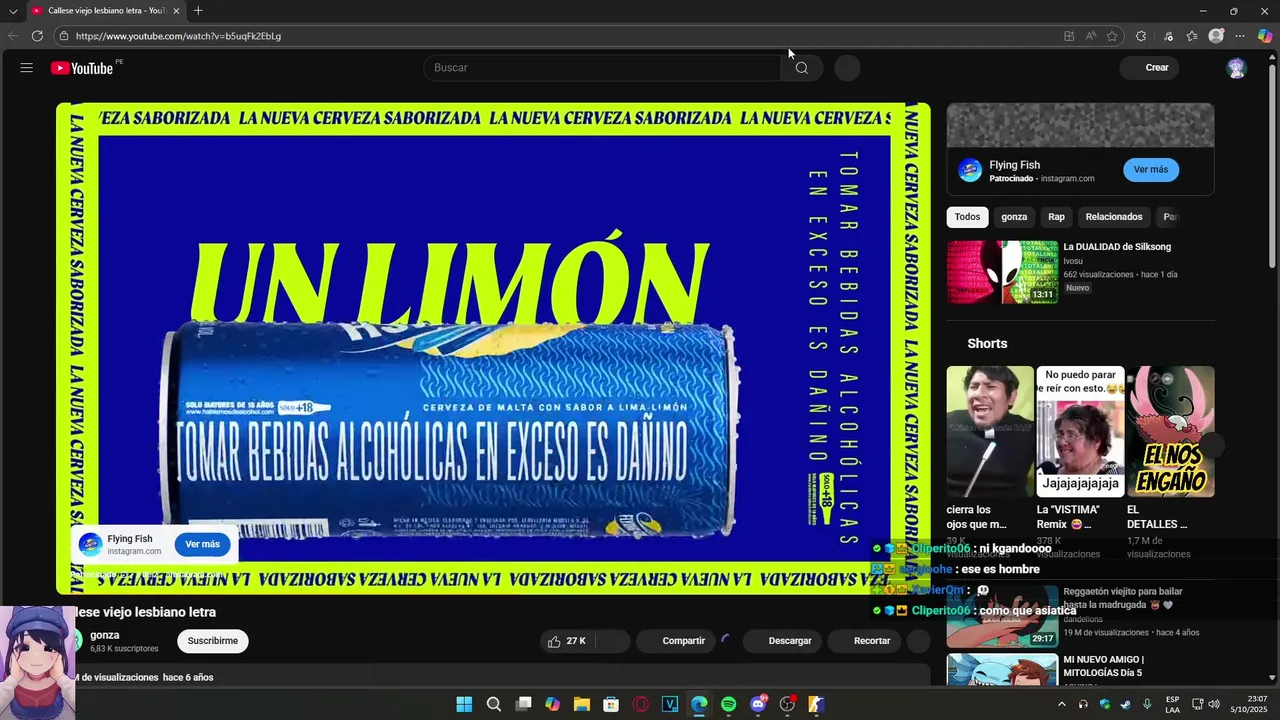Click the media music note toolbar icon
Image resolution: width=1280 pixels, height=720 pixels.
(x=1168, y=36)
